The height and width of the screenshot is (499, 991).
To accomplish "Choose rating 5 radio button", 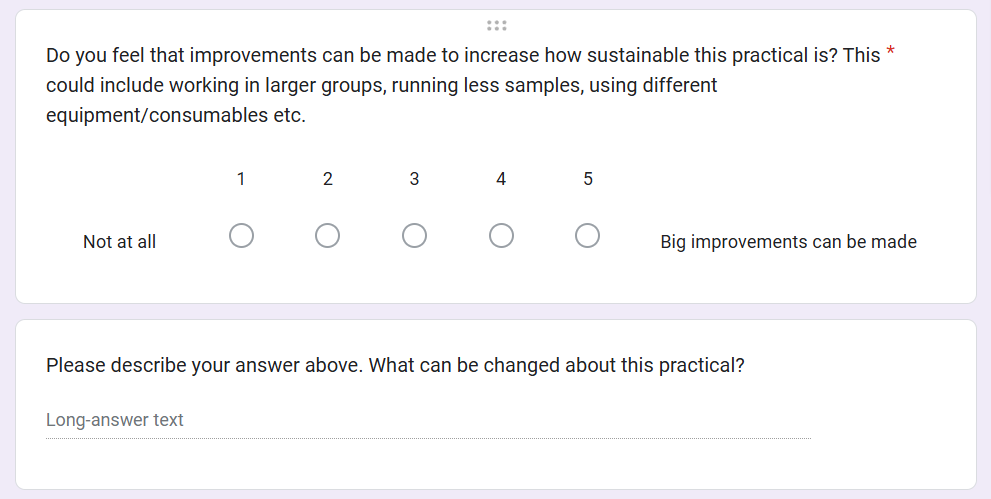I will click(587, 236).
